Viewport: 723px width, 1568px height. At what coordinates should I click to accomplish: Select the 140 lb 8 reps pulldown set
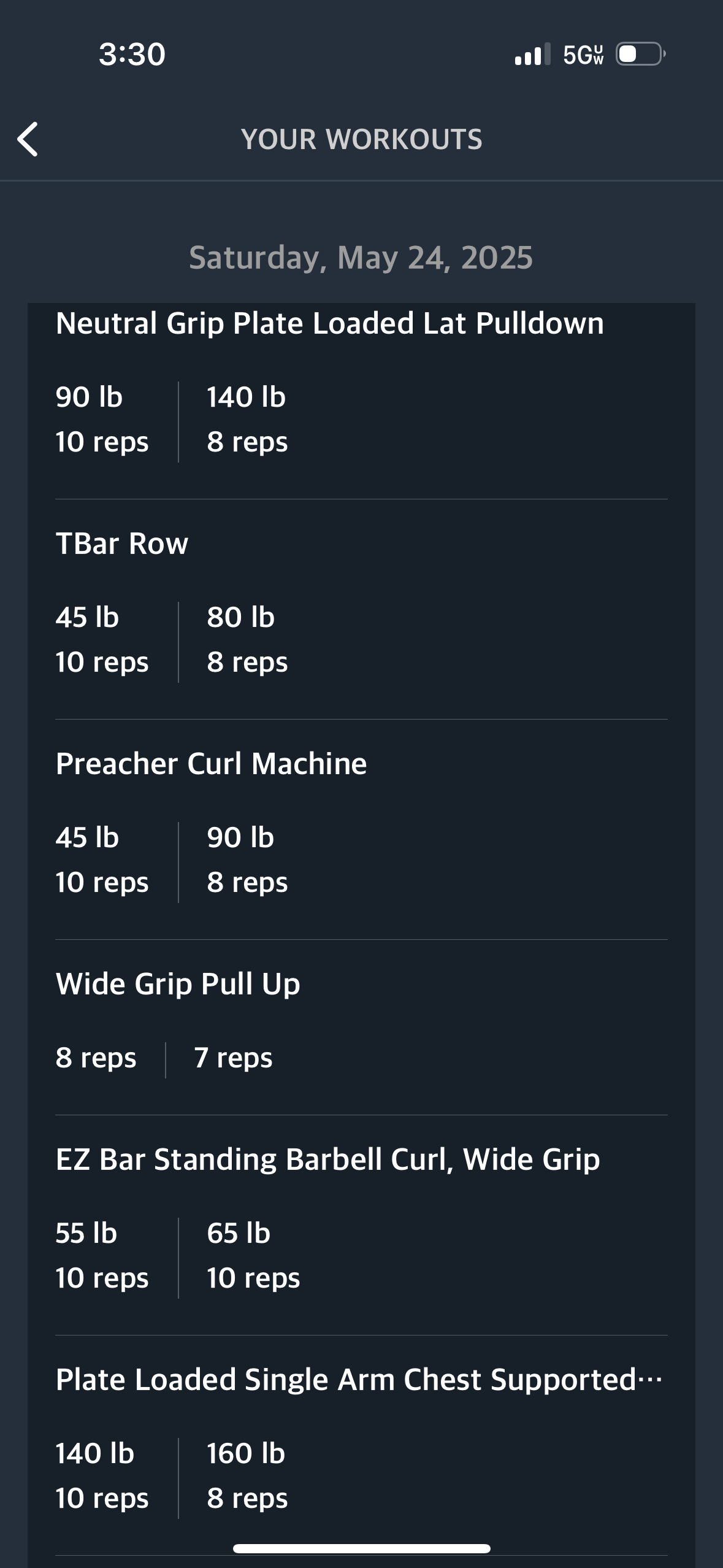coord(247,420)
